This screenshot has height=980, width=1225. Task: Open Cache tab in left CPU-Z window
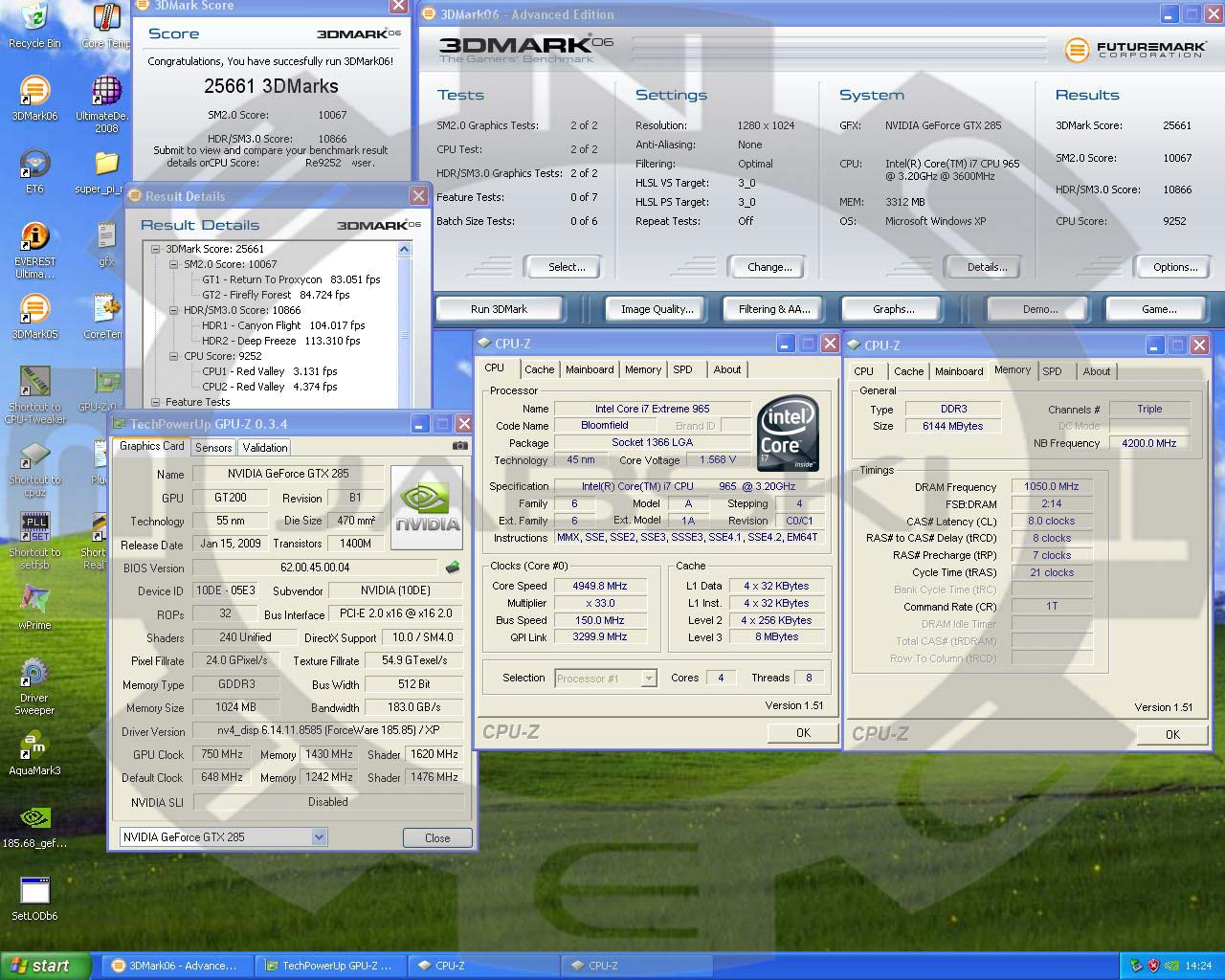[x=539, y=369]
